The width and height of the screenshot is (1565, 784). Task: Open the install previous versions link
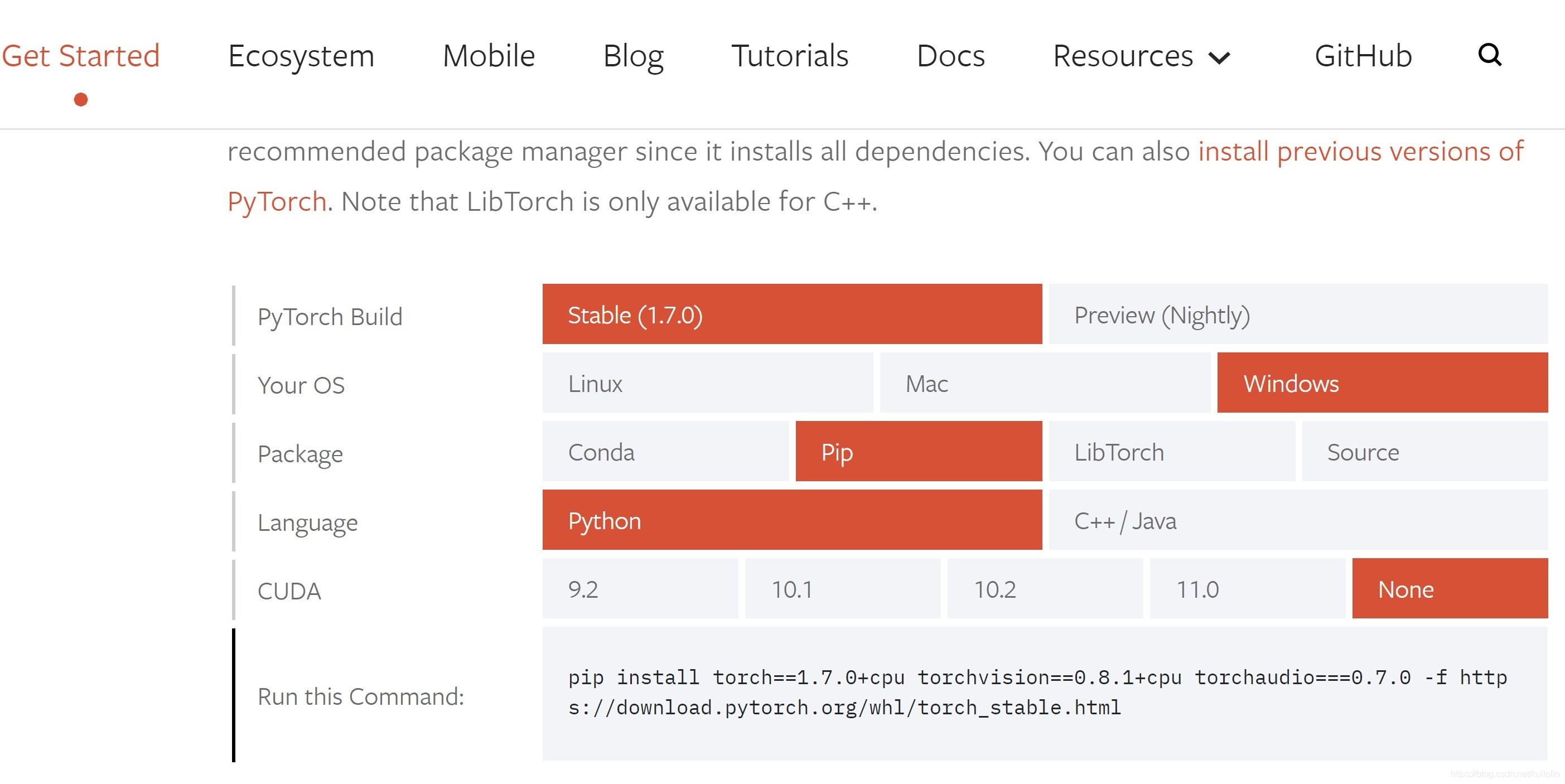[1360, 151]
